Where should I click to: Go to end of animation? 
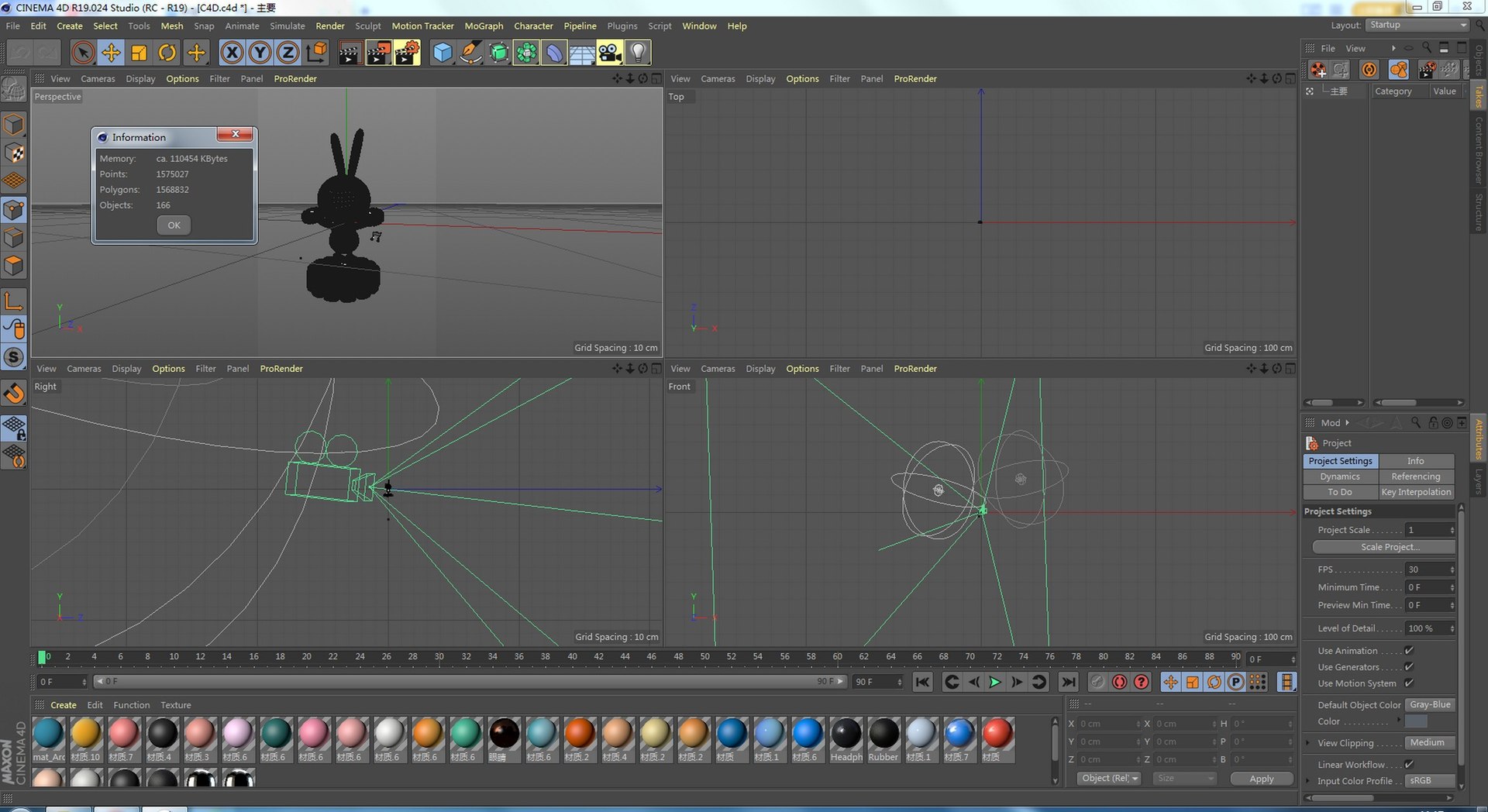tap(1068, 682)
